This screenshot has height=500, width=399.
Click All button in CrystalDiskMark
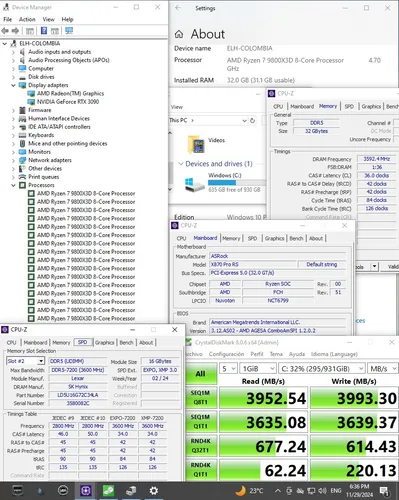point(201,374)
